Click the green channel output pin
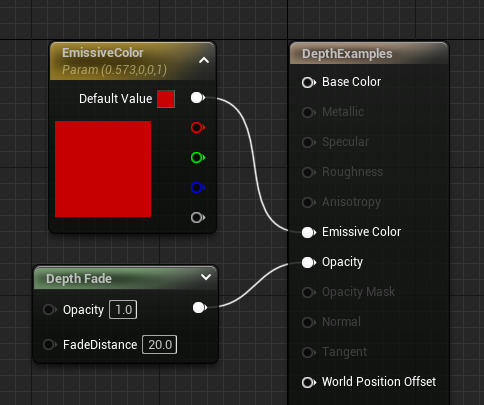Screen dimensions: 484x405 click(x=198, y=158)
